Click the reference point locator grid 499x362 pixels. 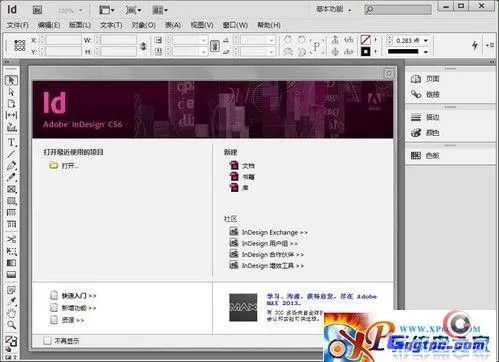(20, 45)
